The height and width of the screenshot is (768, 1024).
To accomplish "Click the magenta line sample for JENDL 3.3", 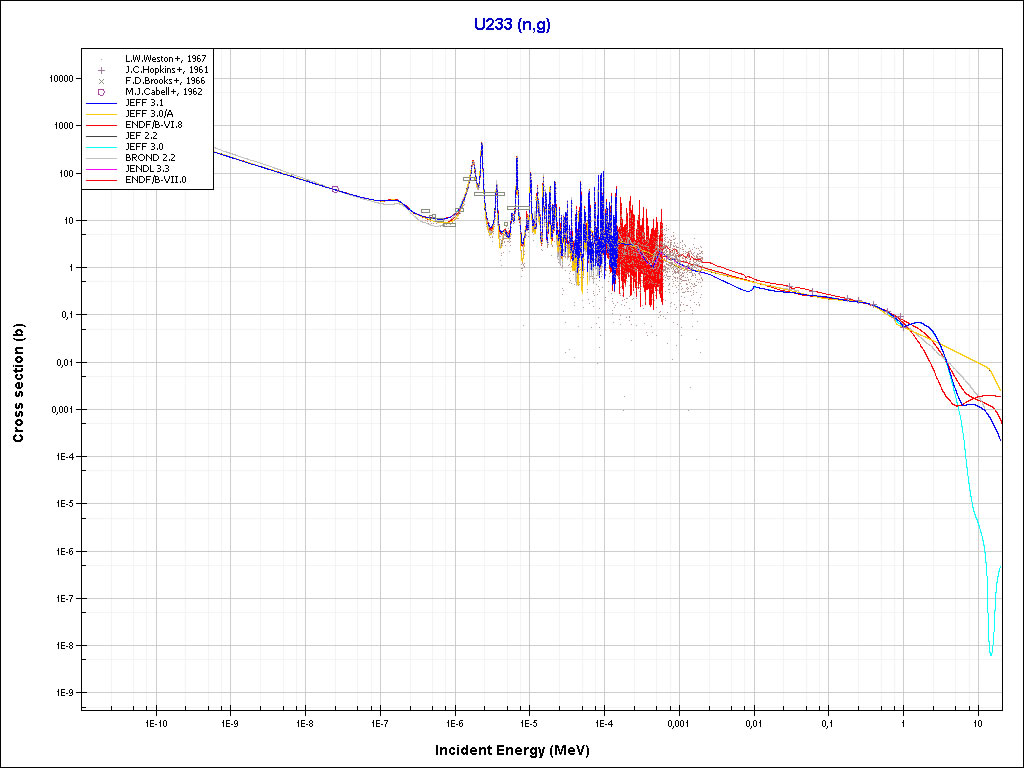I will pyautogui.click(x=102, y=169).
